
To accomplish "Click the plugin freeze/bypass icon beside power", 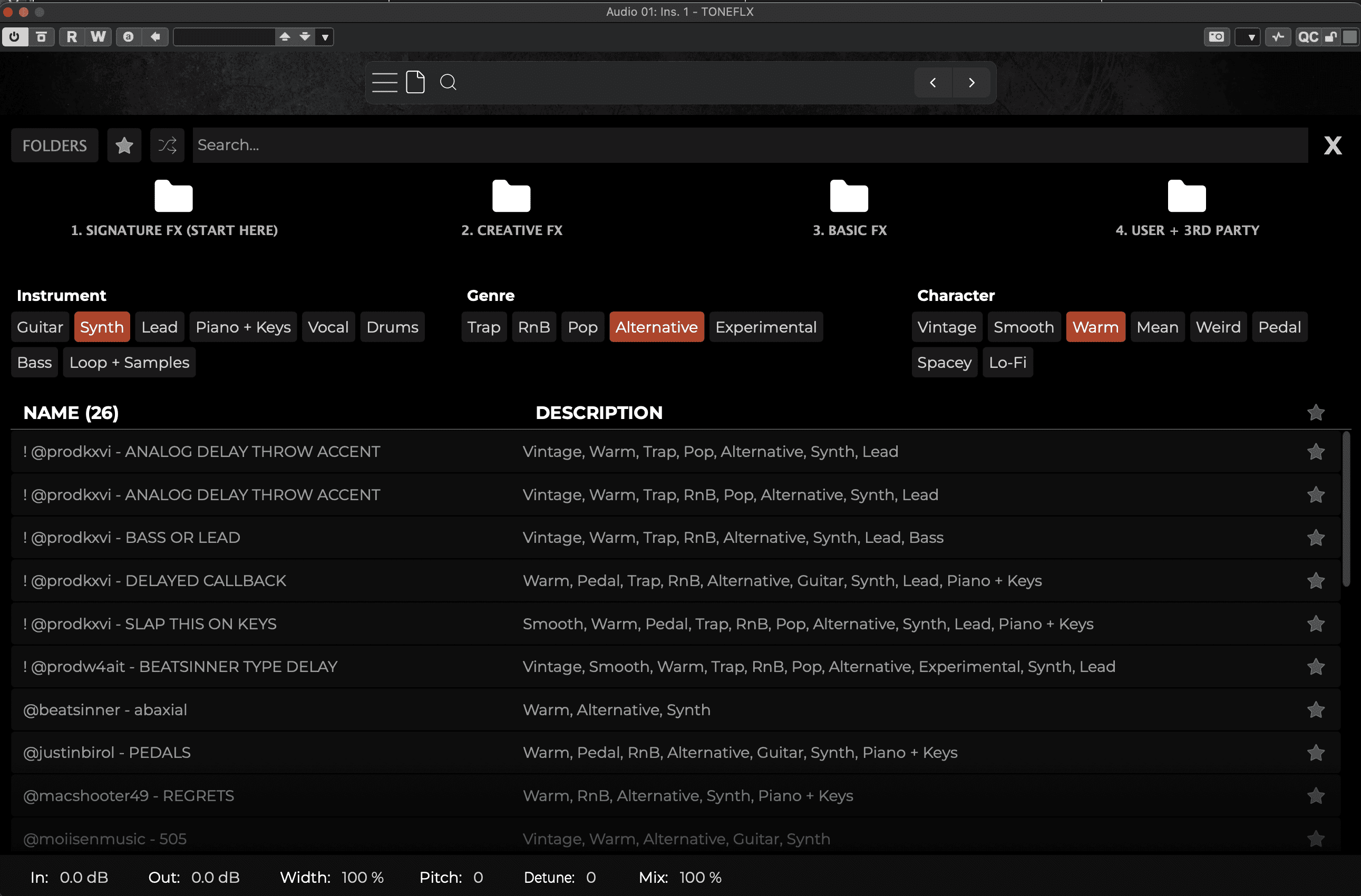I will (x=41, y=37).
